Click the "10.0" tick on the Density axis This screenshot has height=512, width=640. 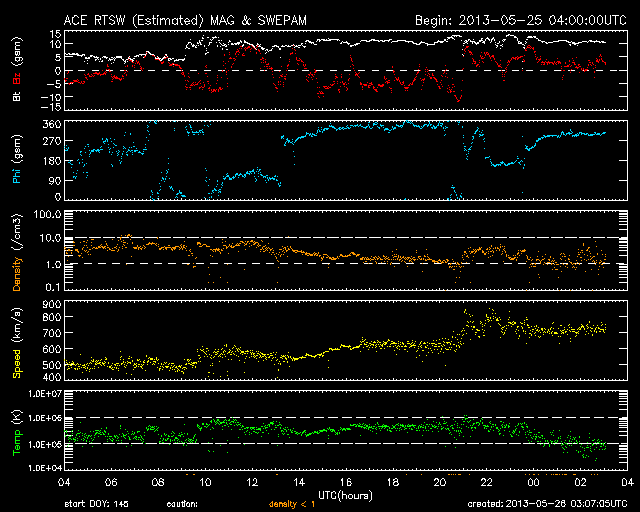click(50, 238)
